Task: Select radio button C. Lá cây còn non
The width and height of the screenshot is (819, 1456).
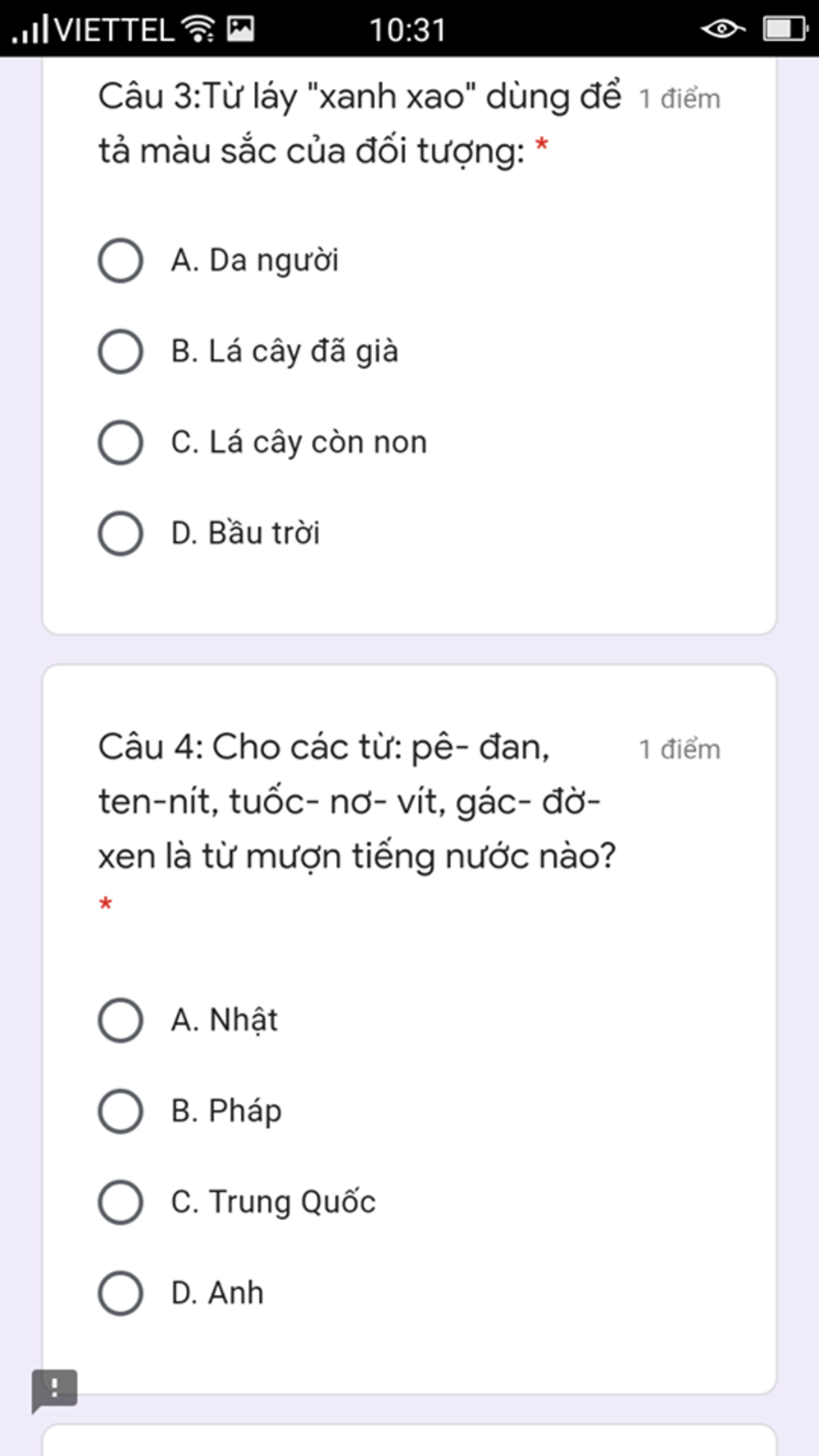Action: click(121, 442)
